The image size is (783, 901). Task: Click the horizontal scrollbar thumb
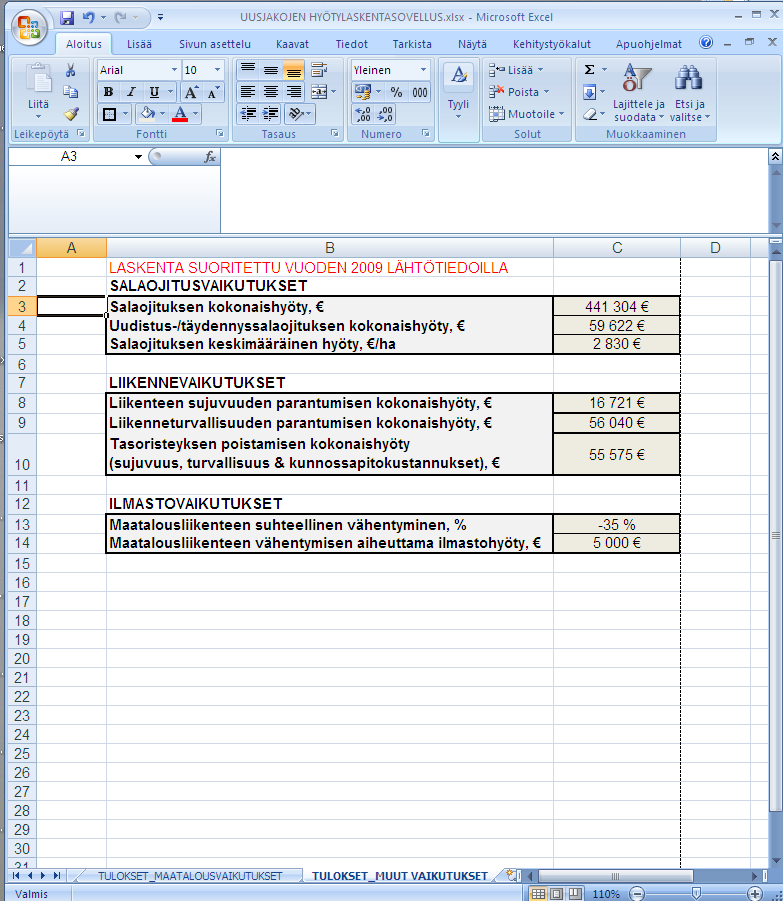(x=615, y=876)
